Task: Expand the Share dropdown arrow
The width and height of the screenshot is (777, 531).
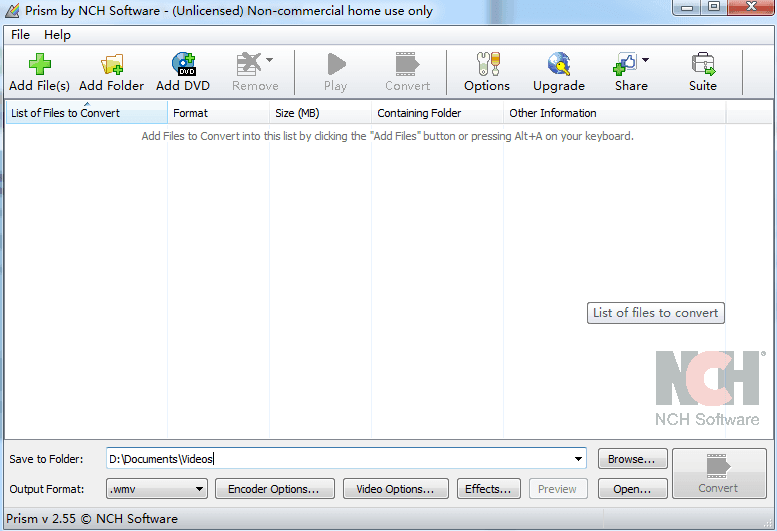Action: pyautogui.click(x=645, y=60)
